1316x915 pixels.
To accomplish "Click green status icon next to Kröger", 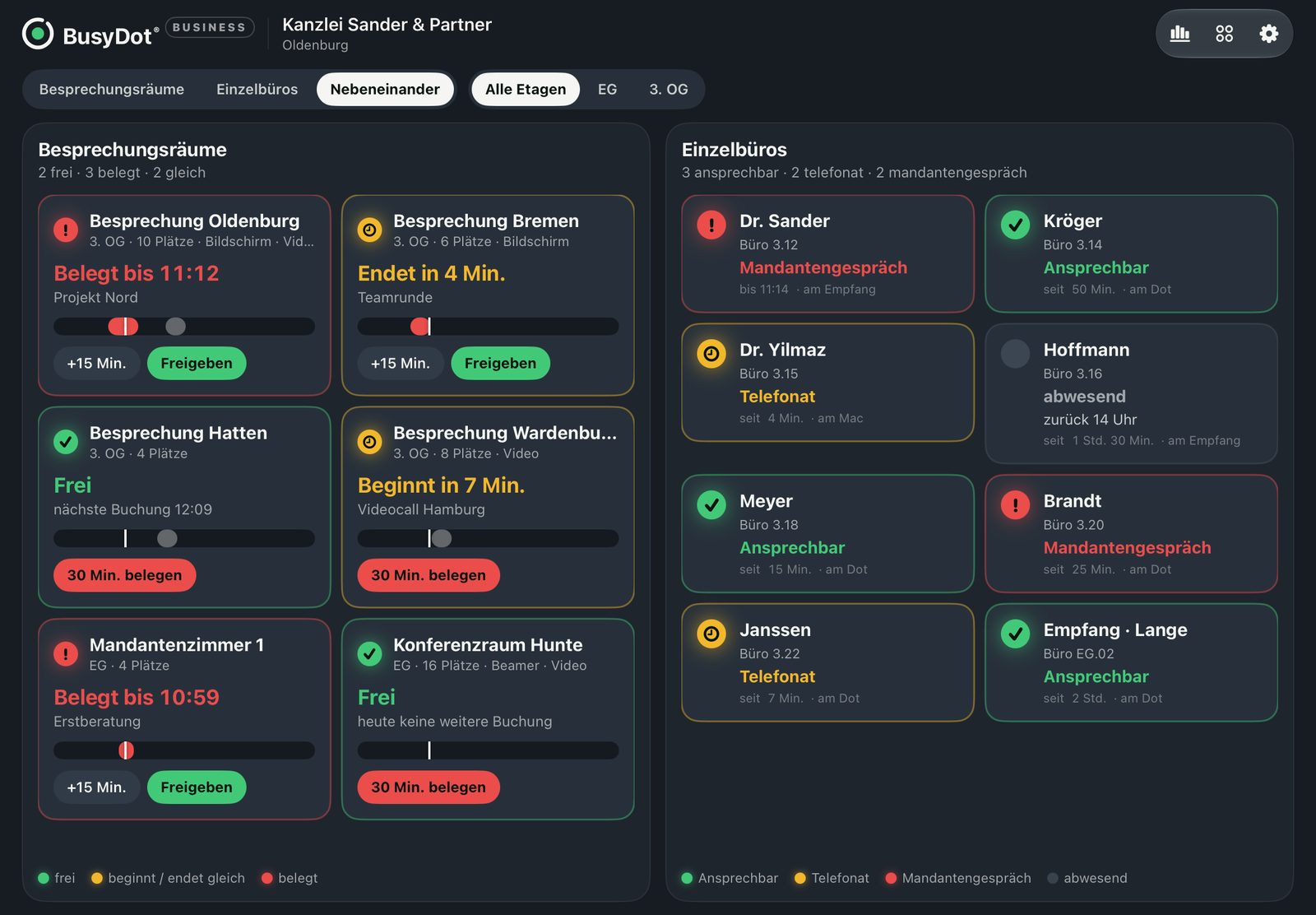I will [1016, 225].
